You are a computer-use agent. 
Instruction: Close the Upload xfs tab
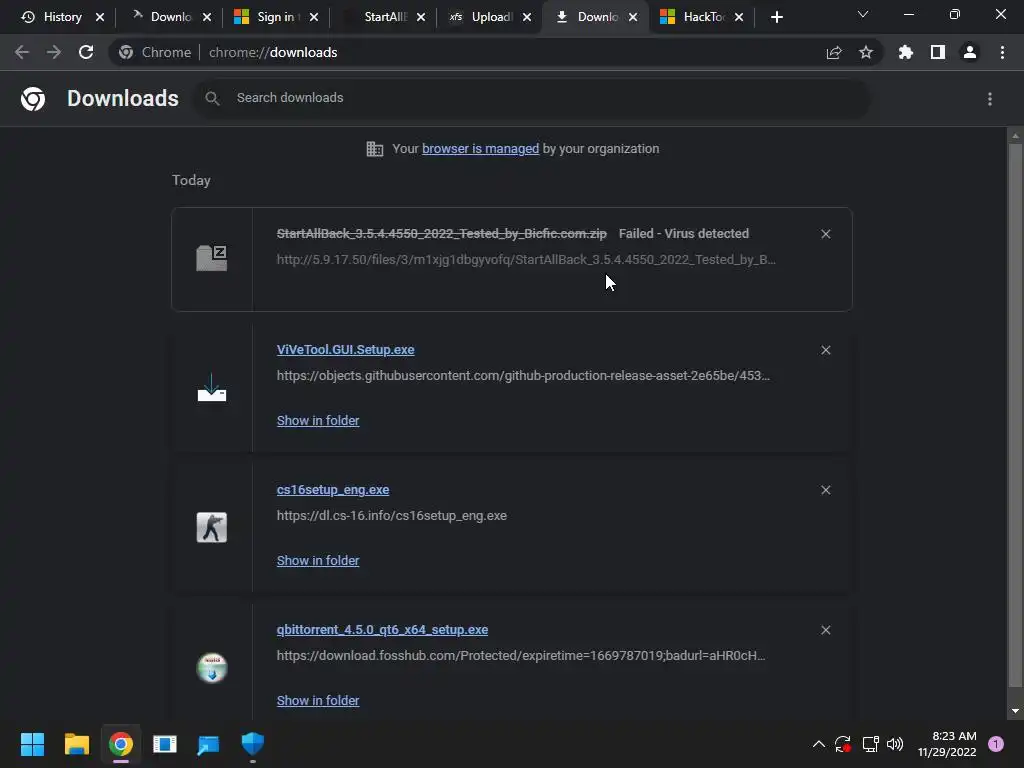[x=527, y=17]
